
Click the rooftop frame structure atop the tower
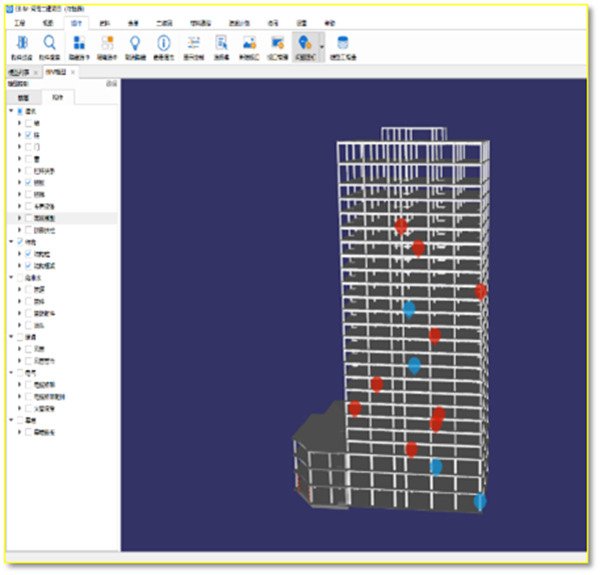[x=414, y=134]
